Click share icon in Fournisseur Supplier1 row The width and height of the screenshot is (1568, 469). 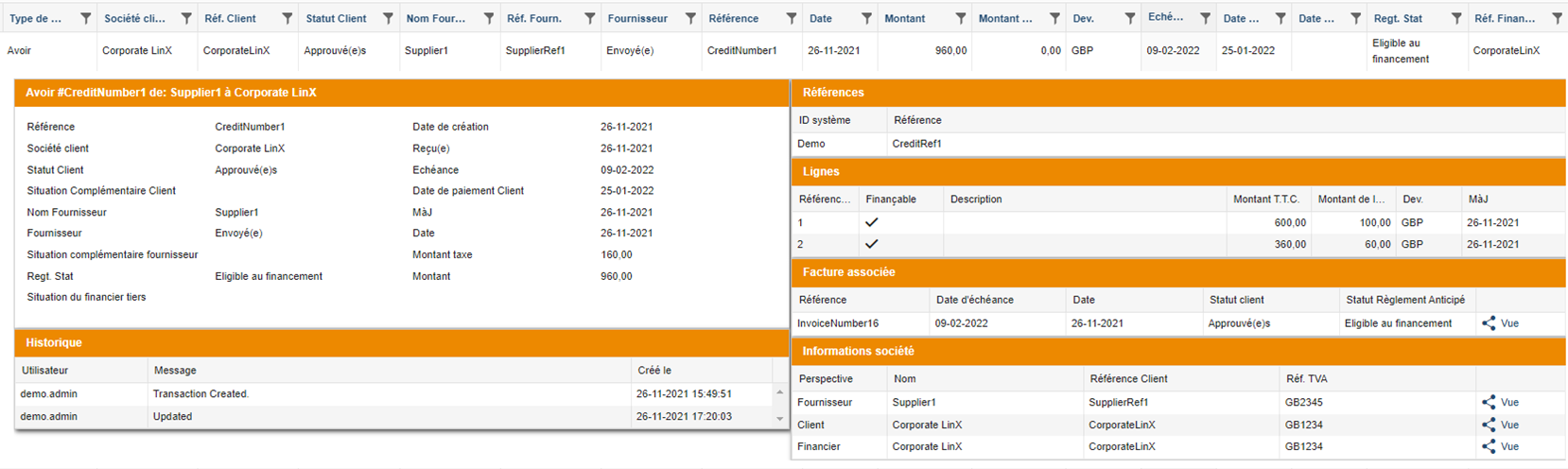[1489, 402]
